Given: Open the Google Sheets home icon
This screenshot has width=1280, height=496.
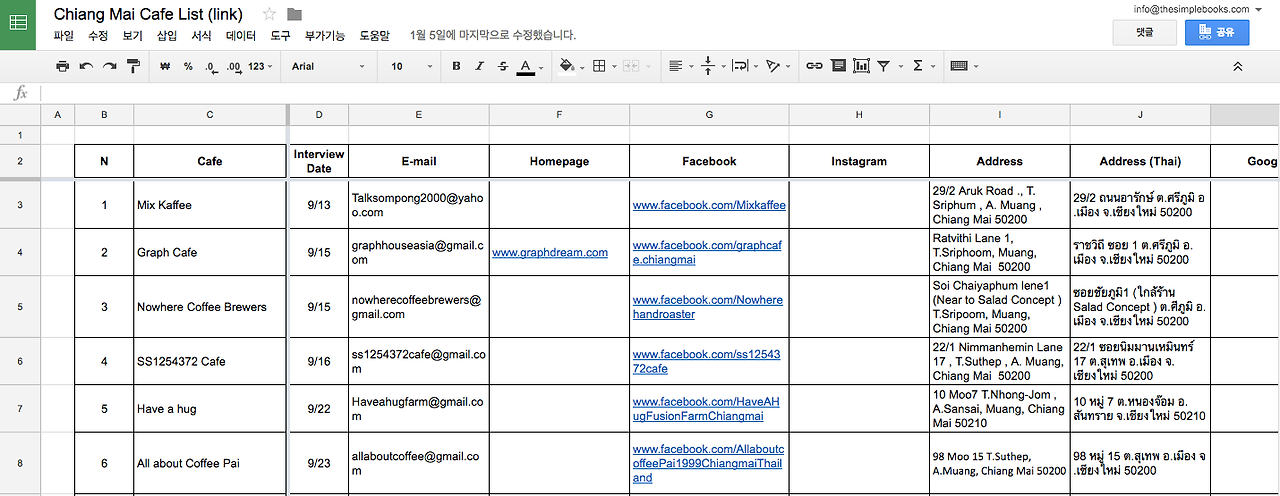Looking at the screenshot, I should point(18,24).
